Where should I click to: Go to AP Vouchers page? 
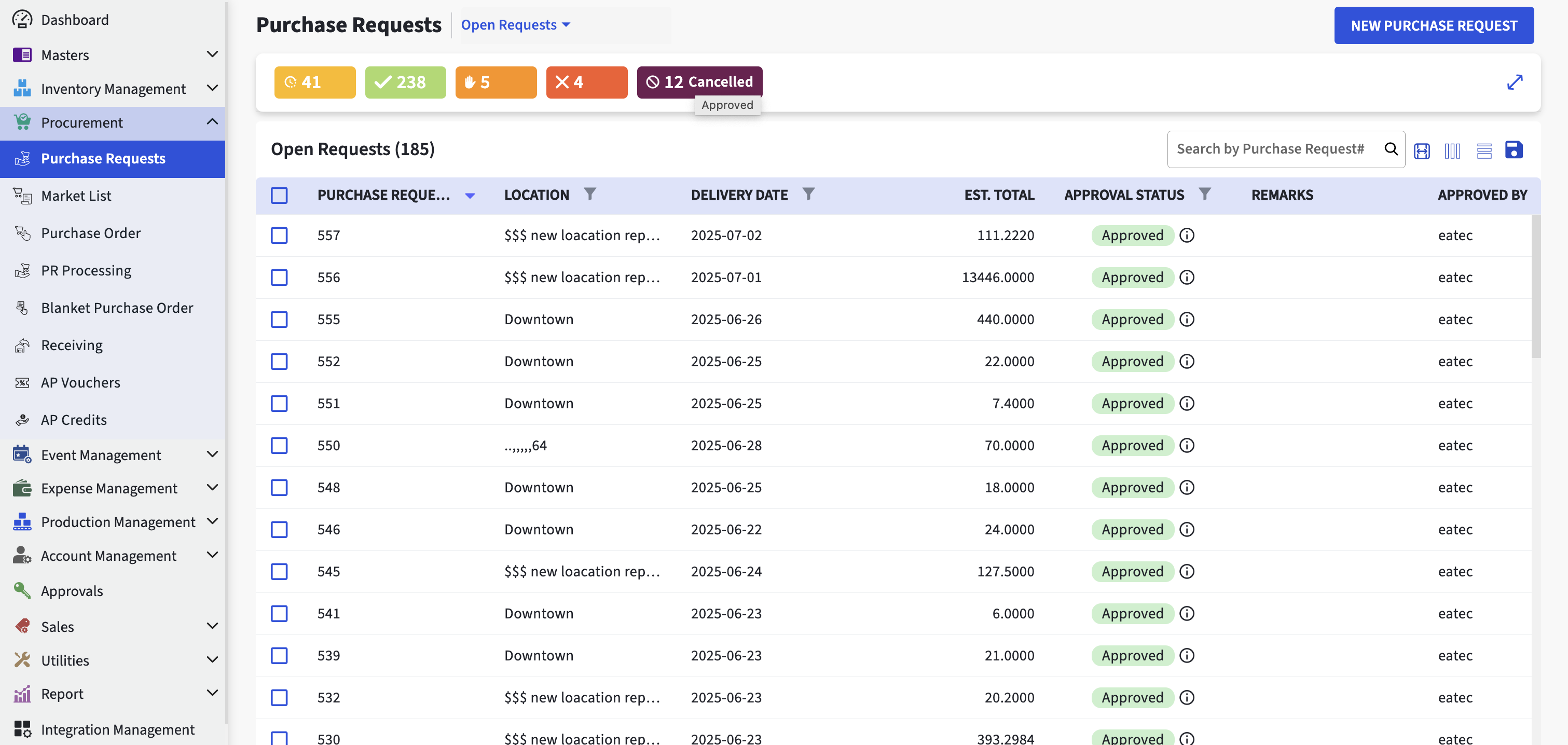coord(80,383)
